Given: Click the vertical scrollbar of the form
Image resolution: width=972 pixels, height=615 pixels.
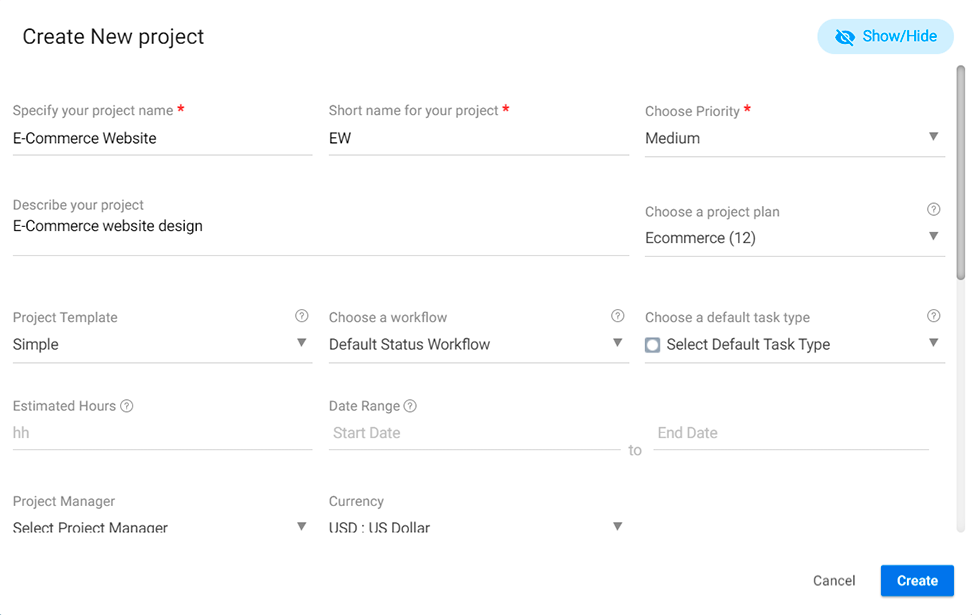Looking at the screenshot, I should pyautogui.click(x=961, y=174).
